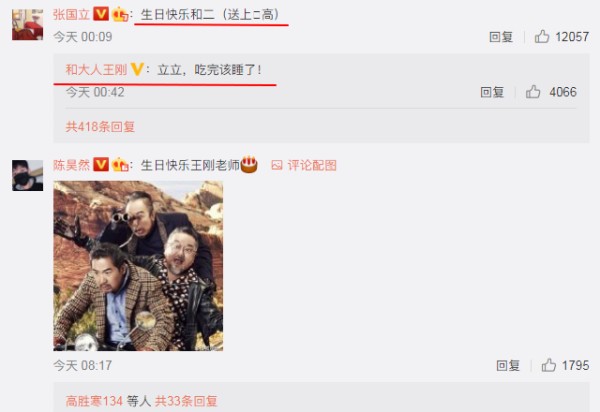Screen dimensions: 600x412
Task: Reply to 陈昊然's comment
Action: [508, 366]
